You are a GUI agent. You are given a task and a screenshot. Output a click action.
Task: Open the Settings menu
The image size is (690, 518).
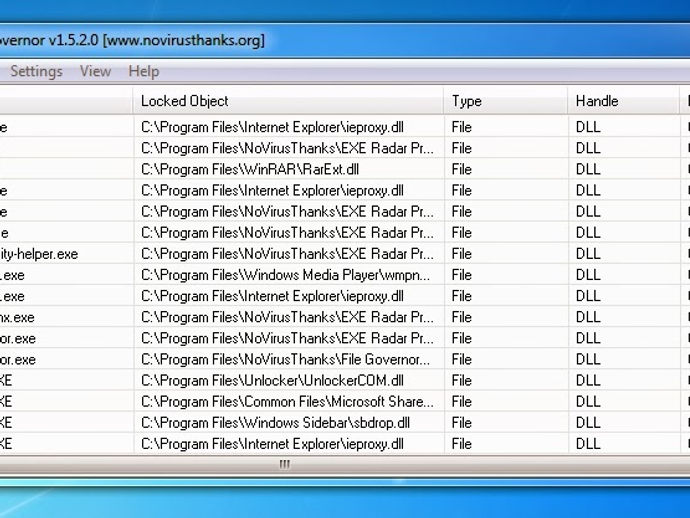36,71
